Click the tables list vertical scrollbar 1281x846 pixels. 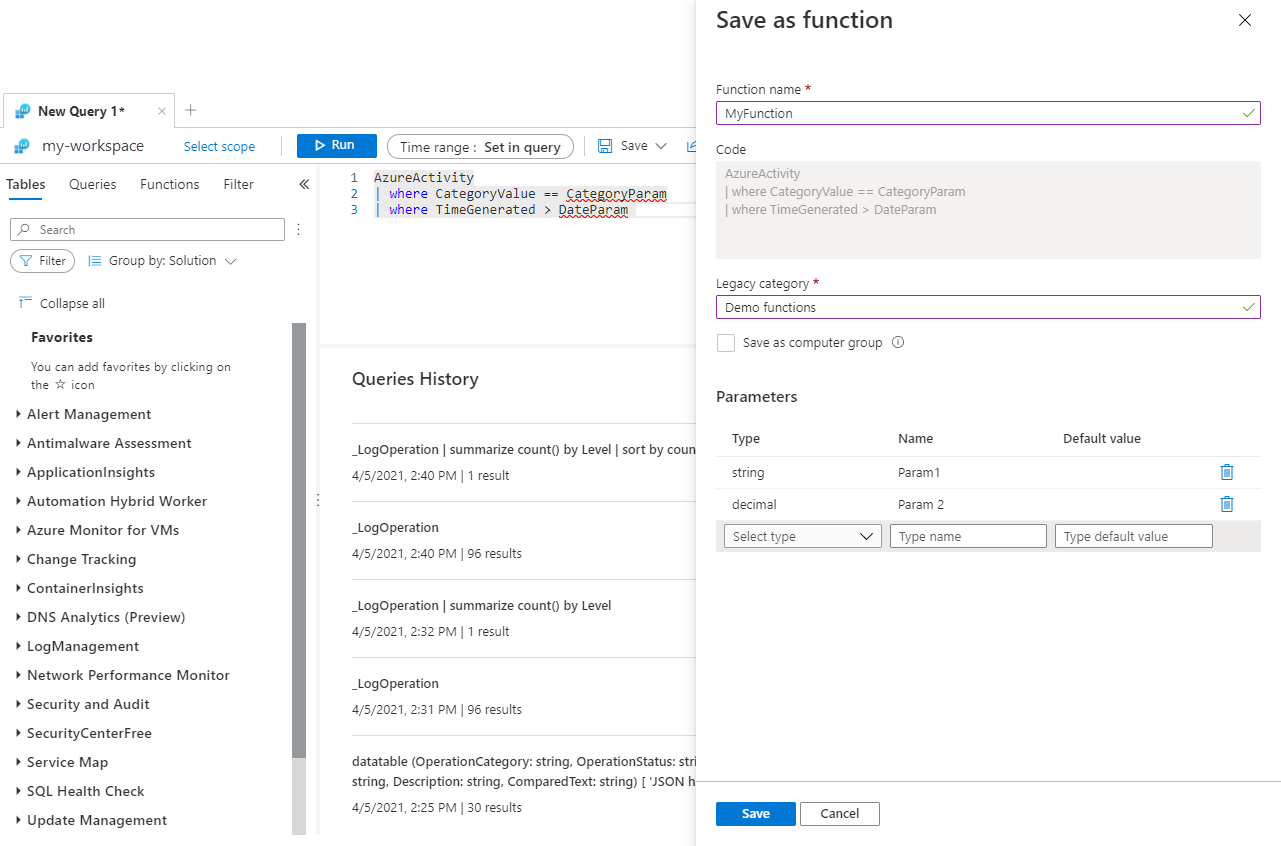tap(298, 540)
